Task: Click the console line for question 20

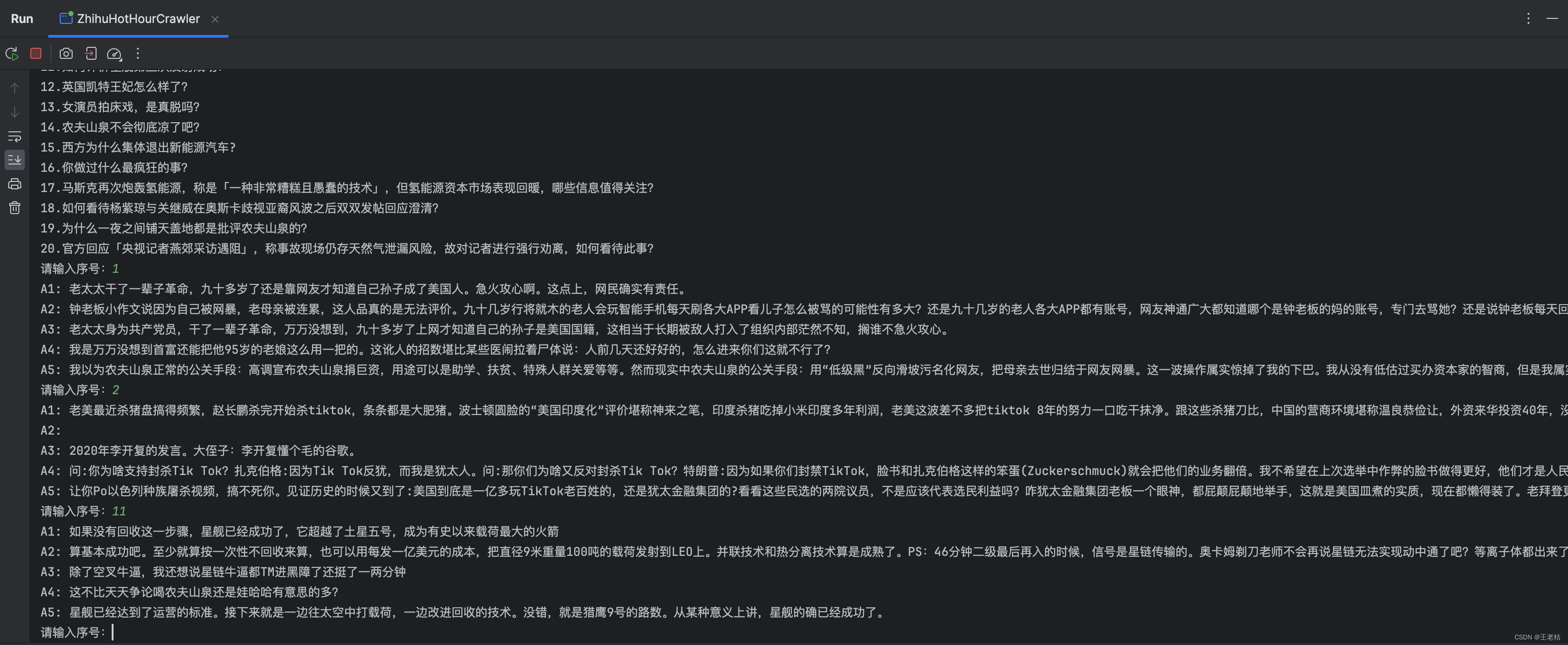Action: point(347,248)
